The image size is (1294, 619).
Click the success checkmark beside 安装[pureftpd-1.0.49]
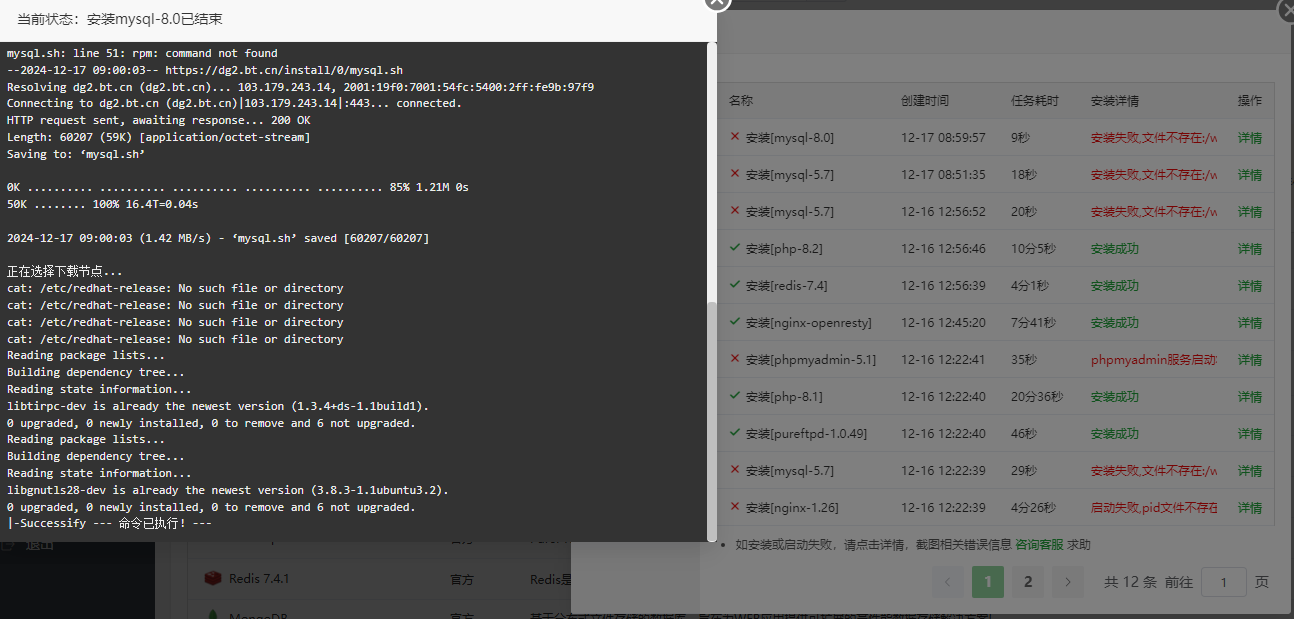pos(735,432)
